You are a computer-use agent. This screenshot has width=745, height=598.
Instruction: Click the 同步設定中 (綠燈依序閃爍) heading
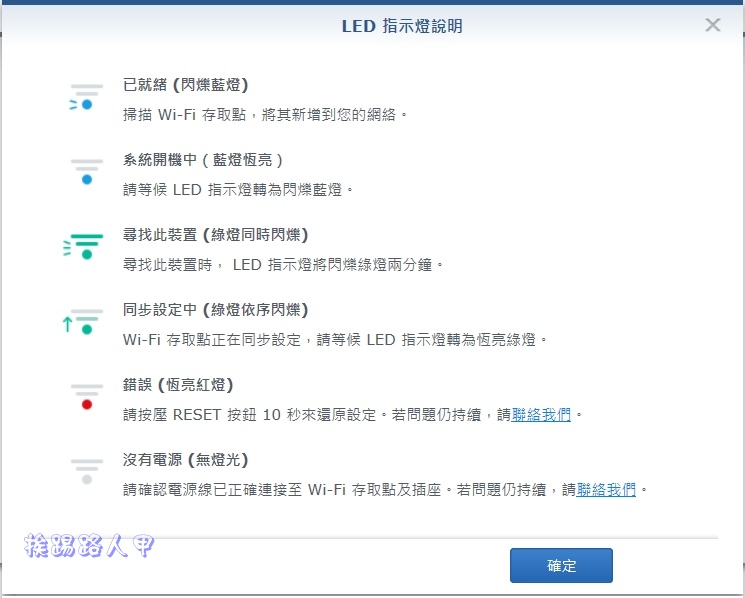(215, 310)
